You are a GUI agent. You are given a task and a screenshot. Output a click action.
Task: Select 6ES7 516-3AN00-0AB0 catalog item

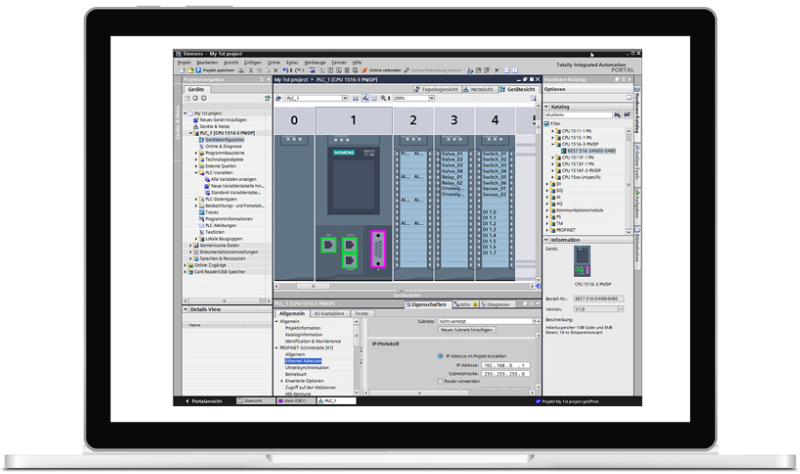[591, 151]
